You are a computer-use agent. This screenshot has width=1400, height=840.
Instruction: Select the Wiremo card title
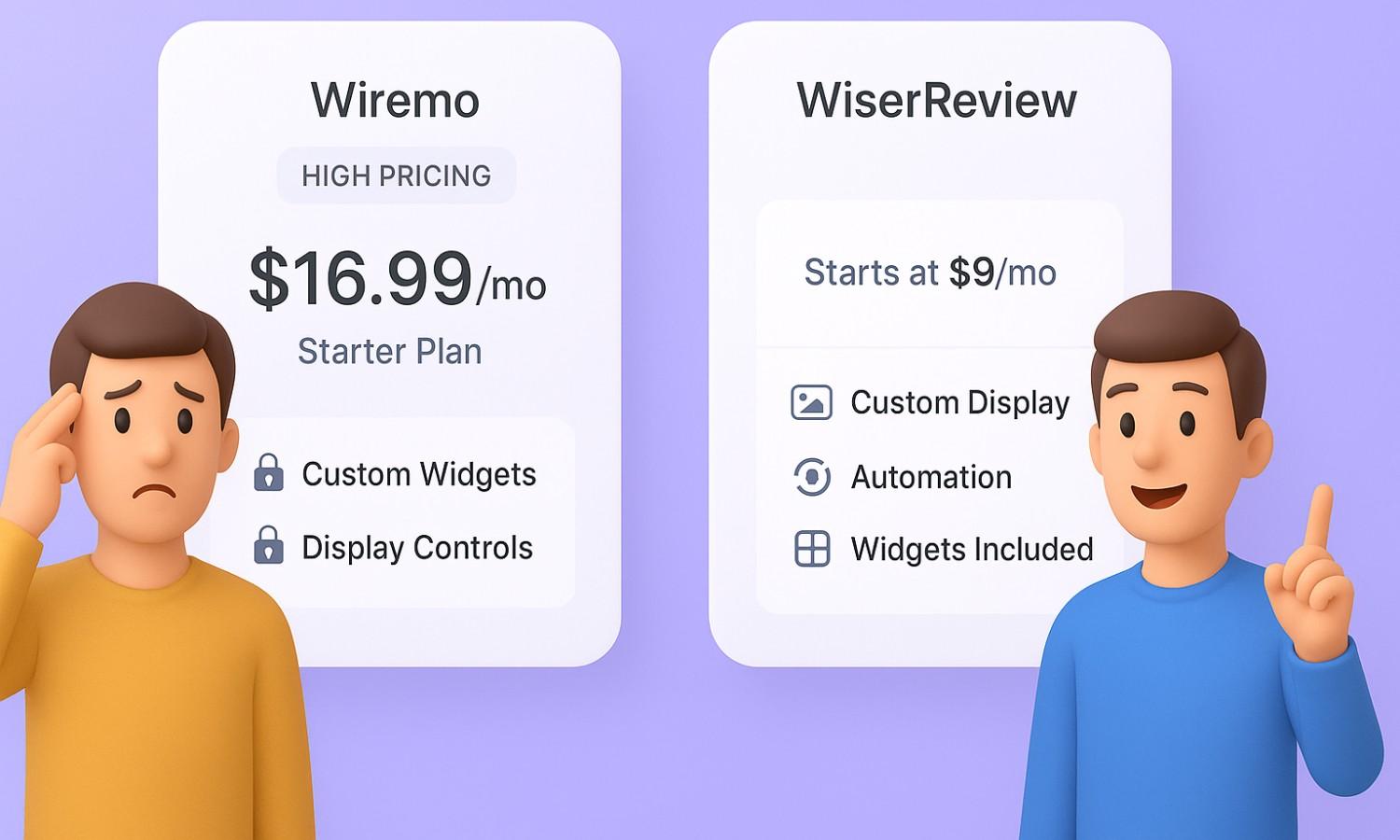tap(395, 100)
